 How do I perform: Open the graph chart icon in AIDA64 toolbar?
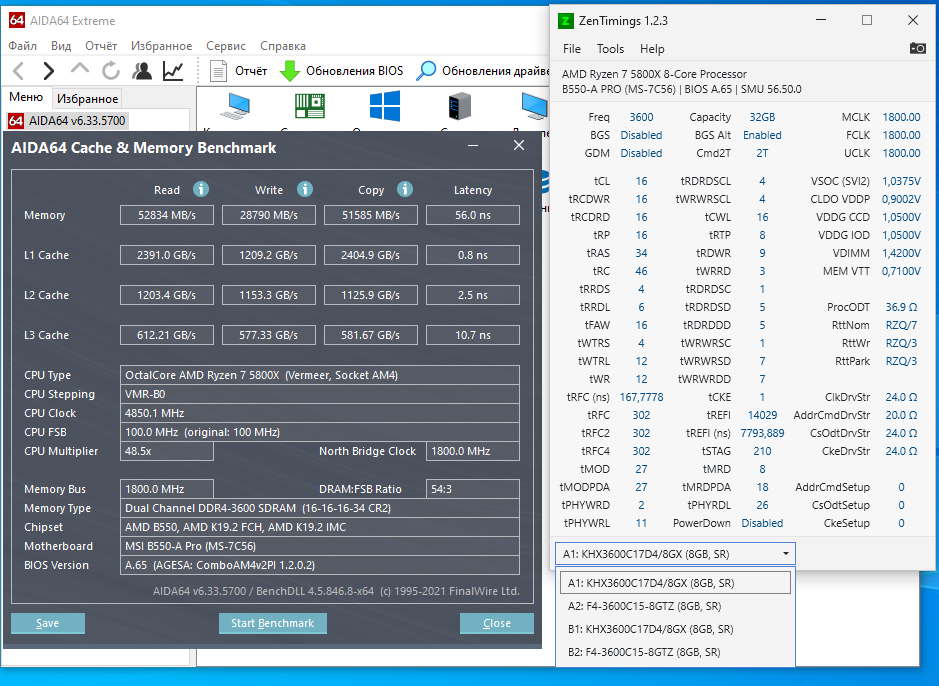[x=173, y=71]
